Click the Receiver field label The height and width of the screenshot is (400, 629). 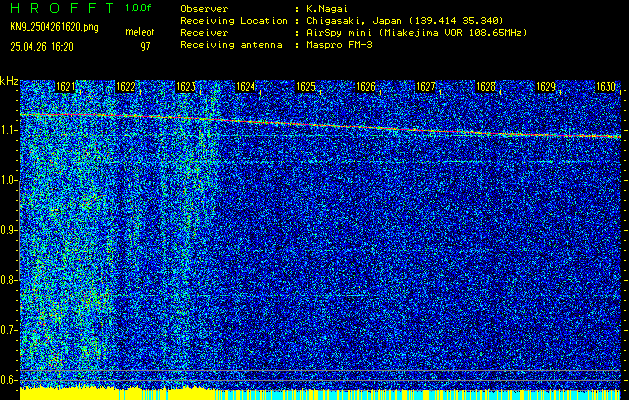tap(204, 33)
